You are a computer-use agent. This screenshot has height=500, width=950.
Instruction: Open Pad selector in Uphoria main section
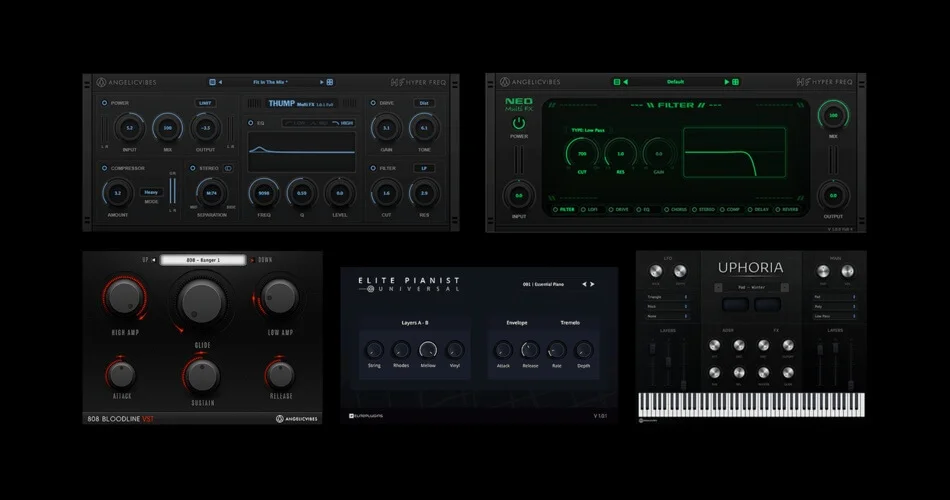pos(834,297)
